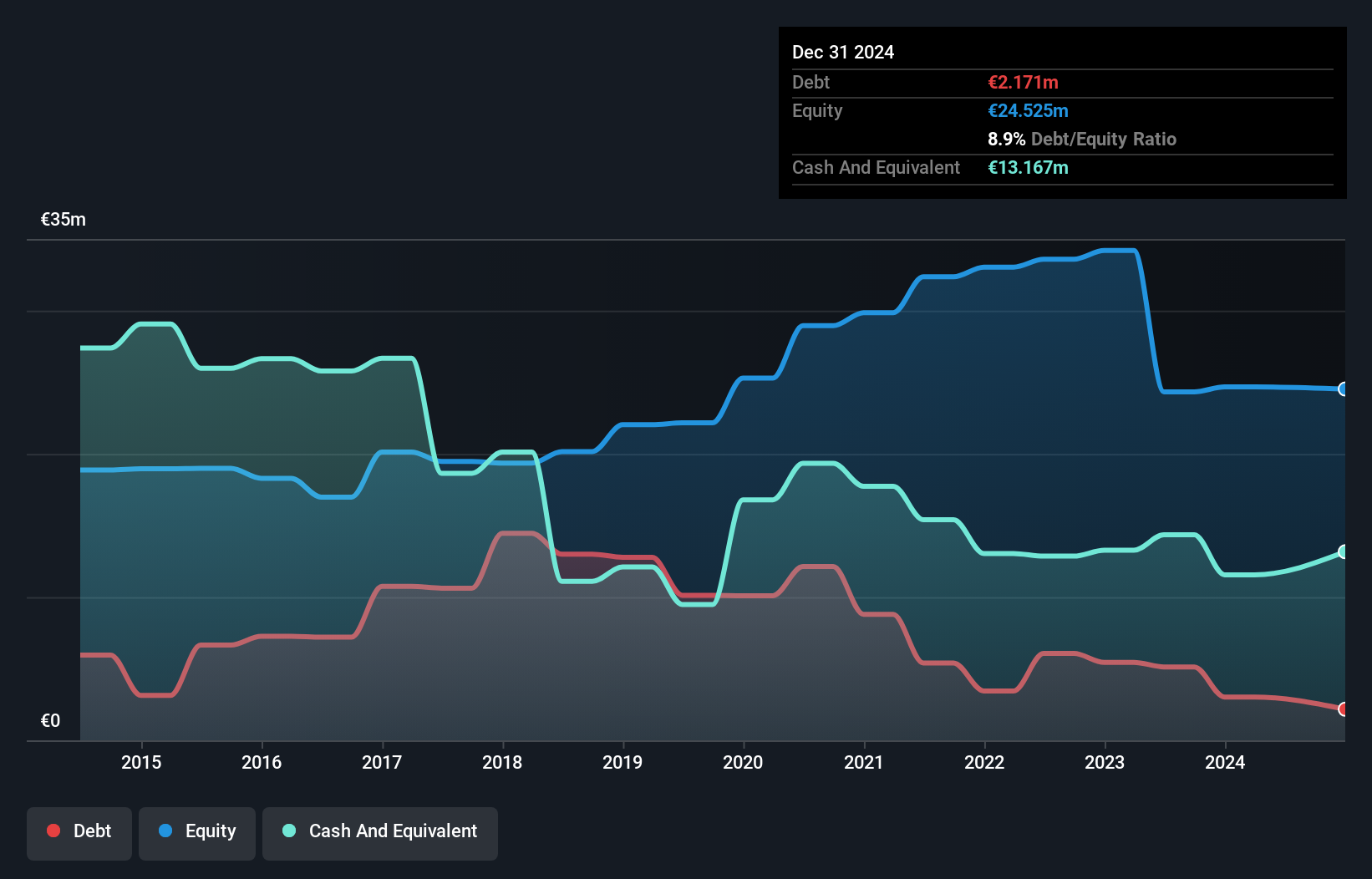Click the €35m y-axis label
Screen dimensions: 1372x879
64,220
